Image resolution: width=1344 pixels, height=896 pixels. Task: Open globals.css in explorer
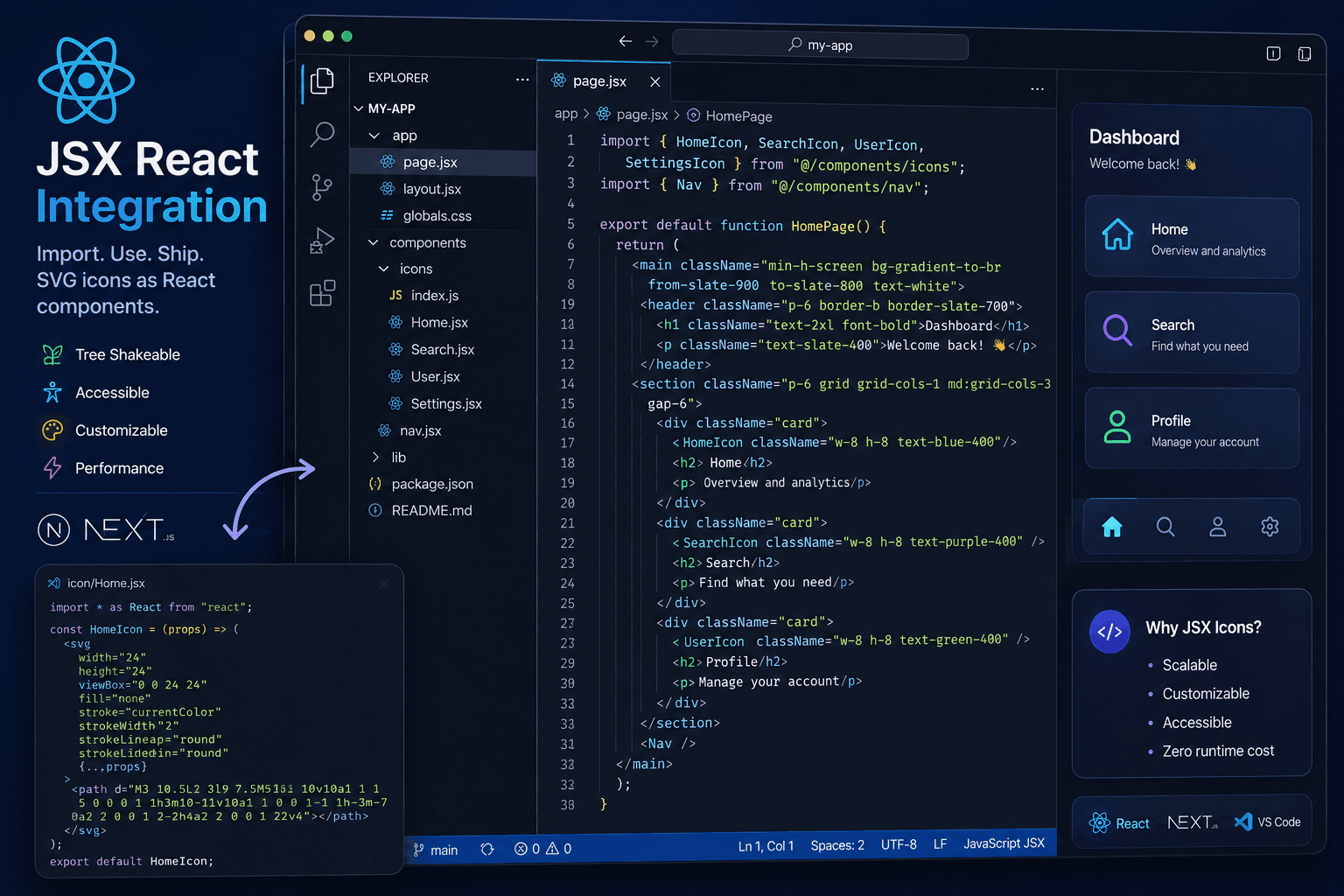(437, 216)
